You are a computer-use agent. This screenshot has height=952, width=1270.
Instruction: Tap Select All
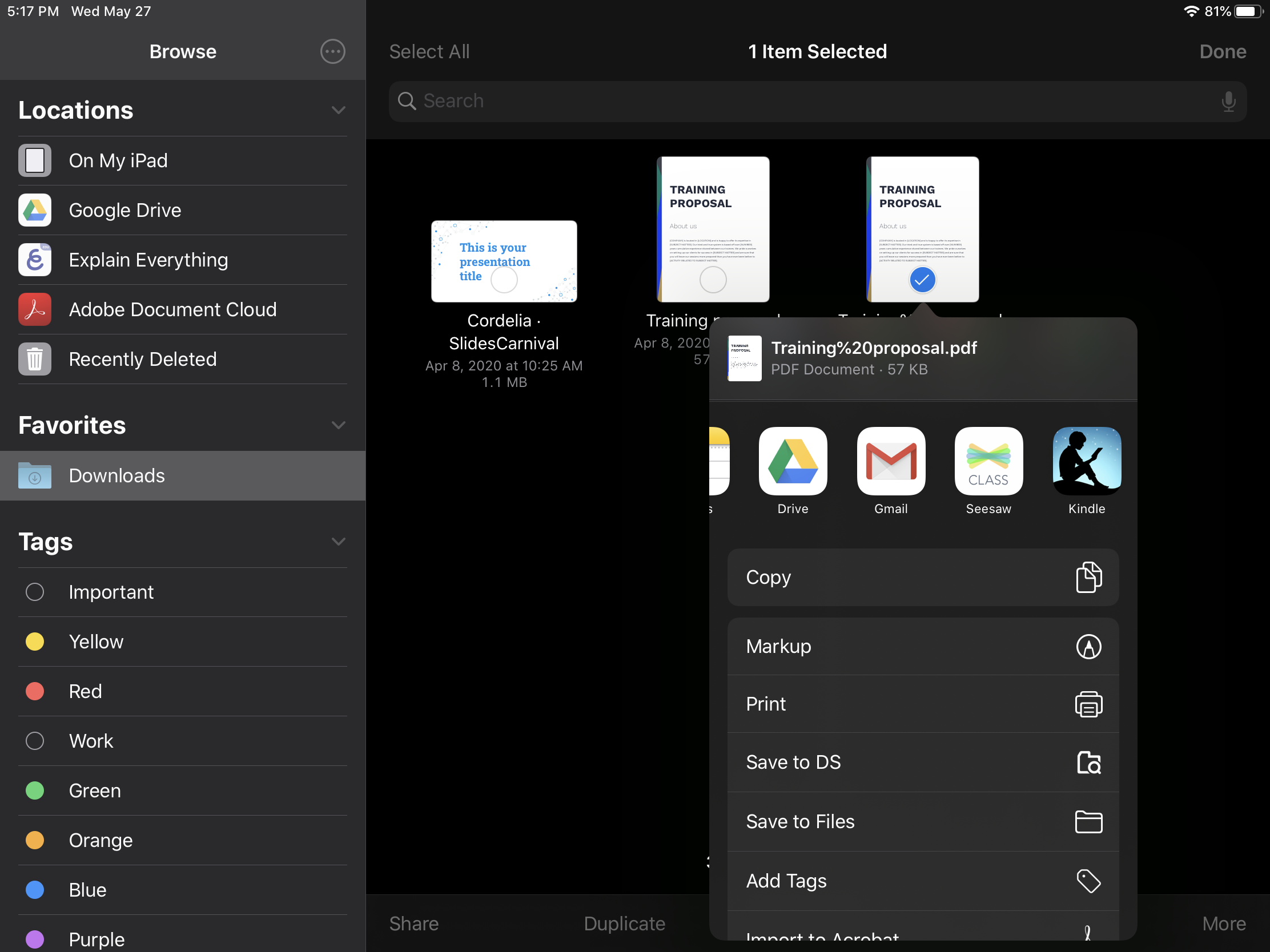tap(429, 51)
